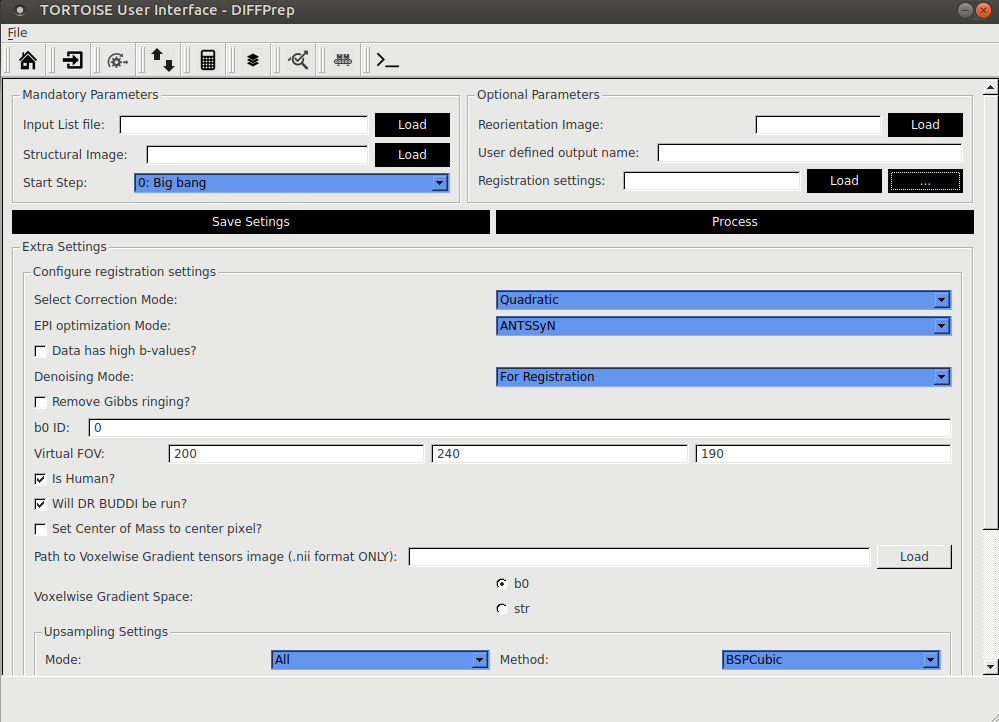Click the User defined output name field

[810, 153]
